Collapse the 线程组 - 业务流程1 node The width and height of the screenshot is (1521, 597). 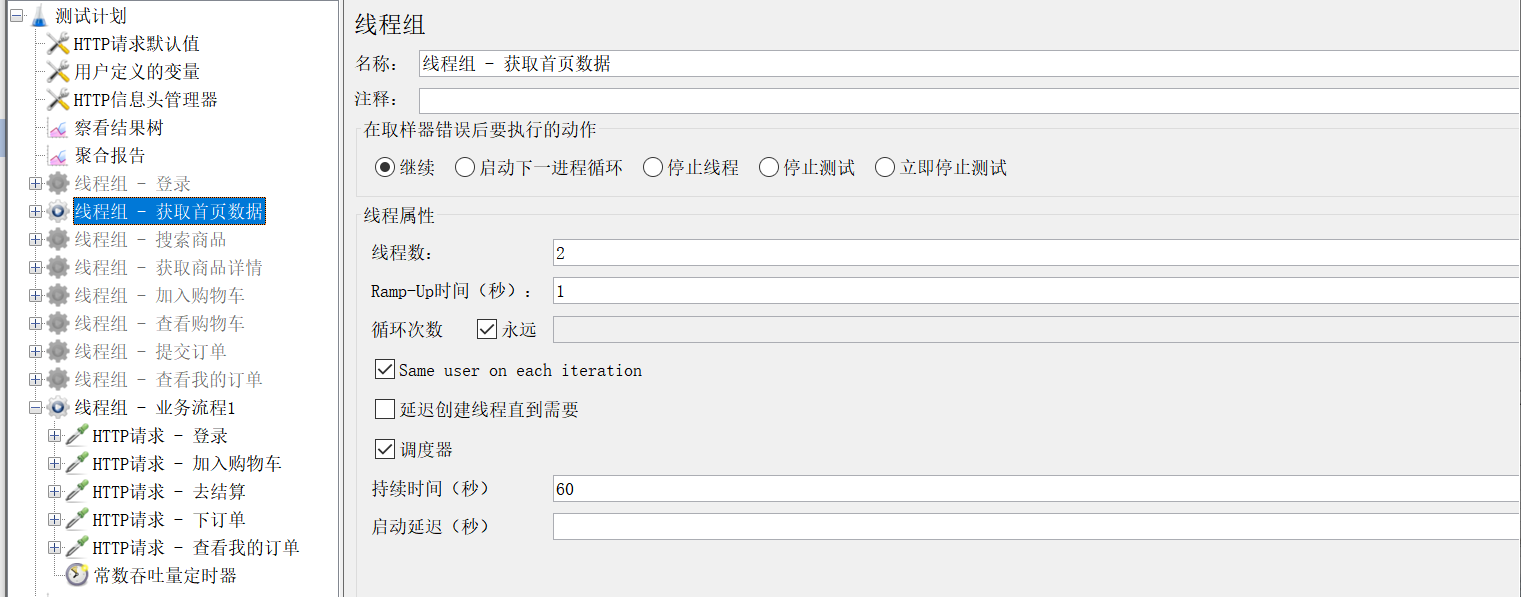(36, 408)
